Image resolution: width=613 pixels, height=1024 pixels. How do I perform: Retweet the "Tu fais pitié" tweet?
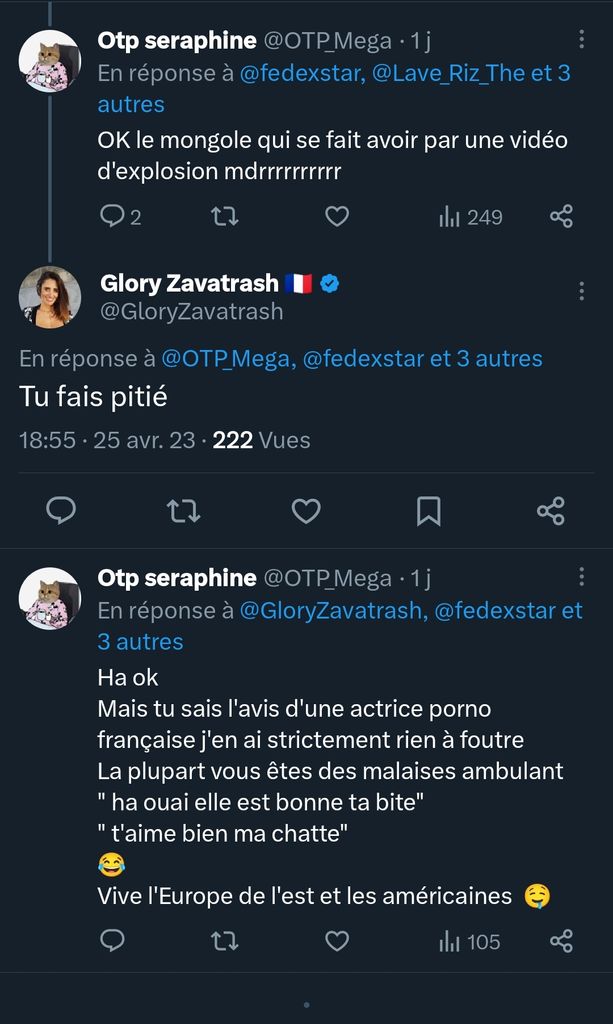[183, 511]
